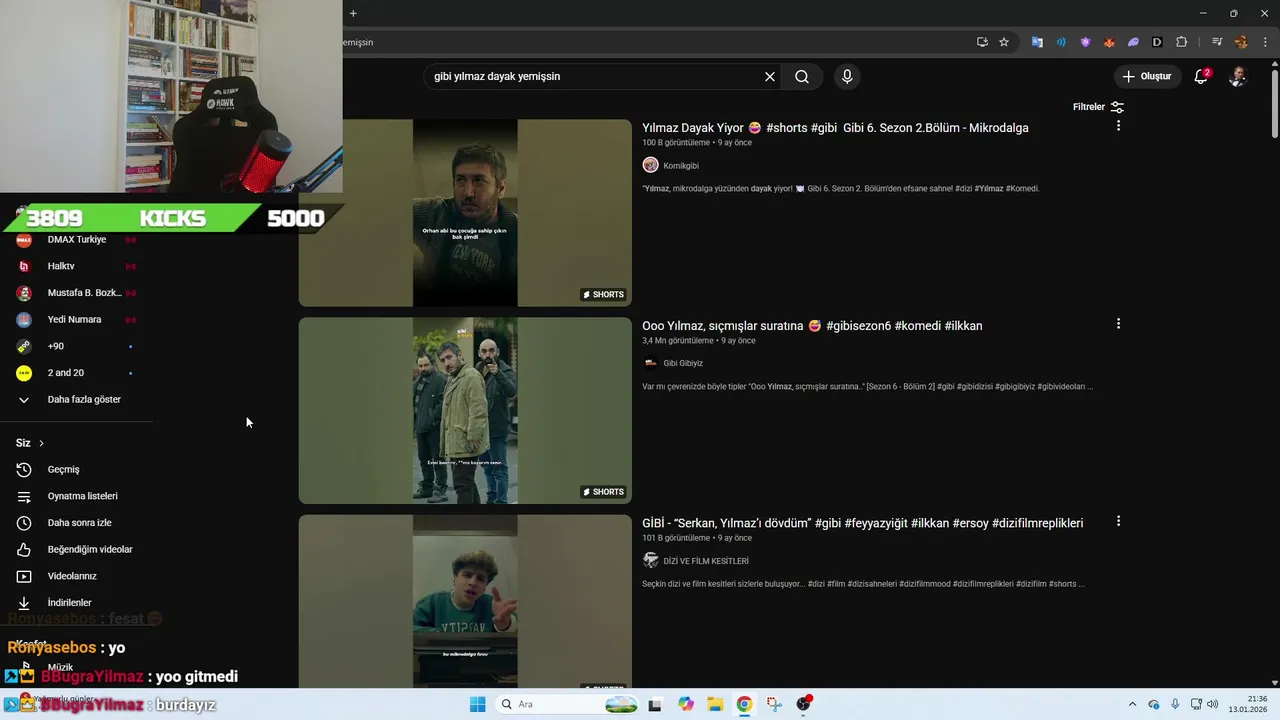Viewport: 1280px width, 720px height.
Task: Open options for Serkan Yılmaz'ı dövdüm video
Action: coord(1118,521)
